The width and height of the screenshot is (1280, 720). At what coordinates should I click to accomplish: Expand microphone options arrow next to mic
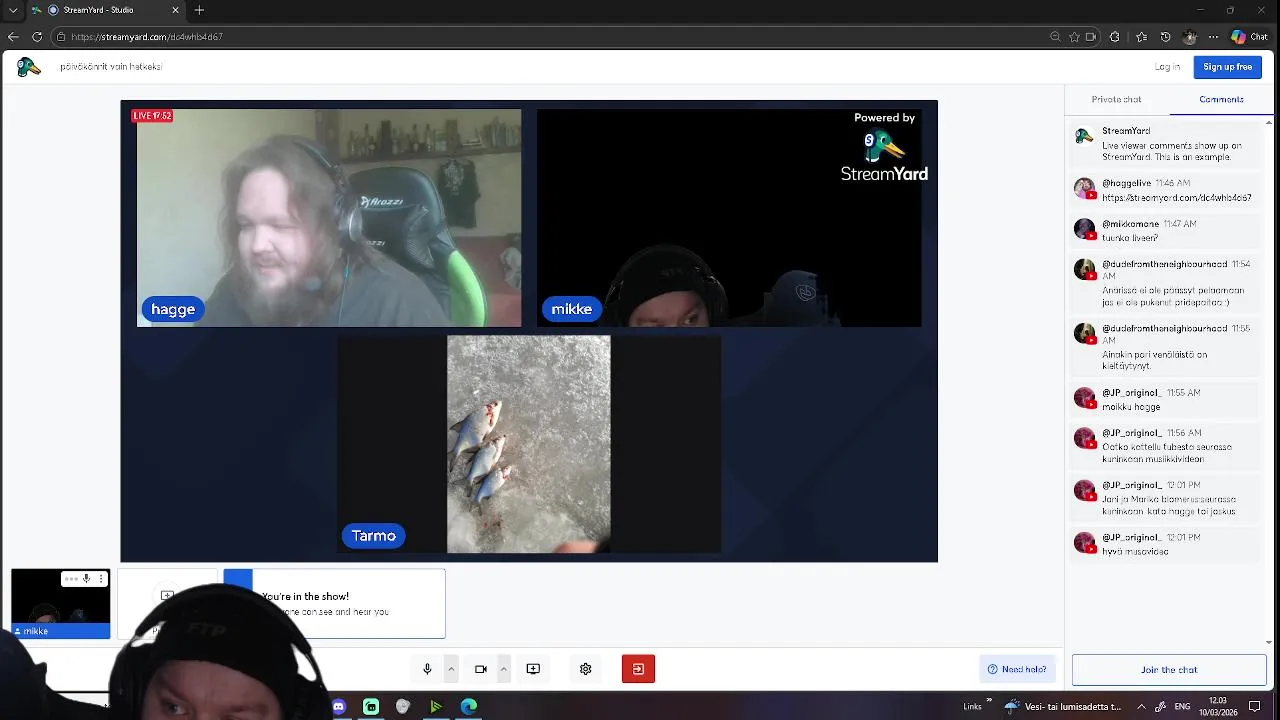pyautogui.click(x=451, y=669)
